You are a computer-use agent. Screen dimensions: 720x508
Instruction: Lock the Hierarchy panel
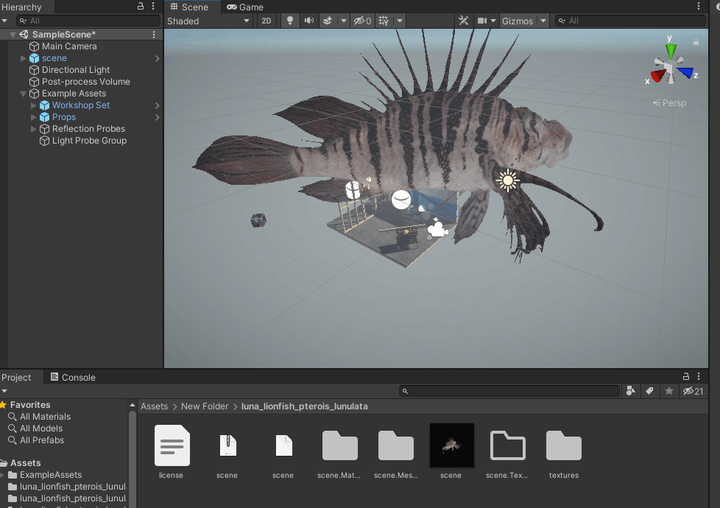141,6
